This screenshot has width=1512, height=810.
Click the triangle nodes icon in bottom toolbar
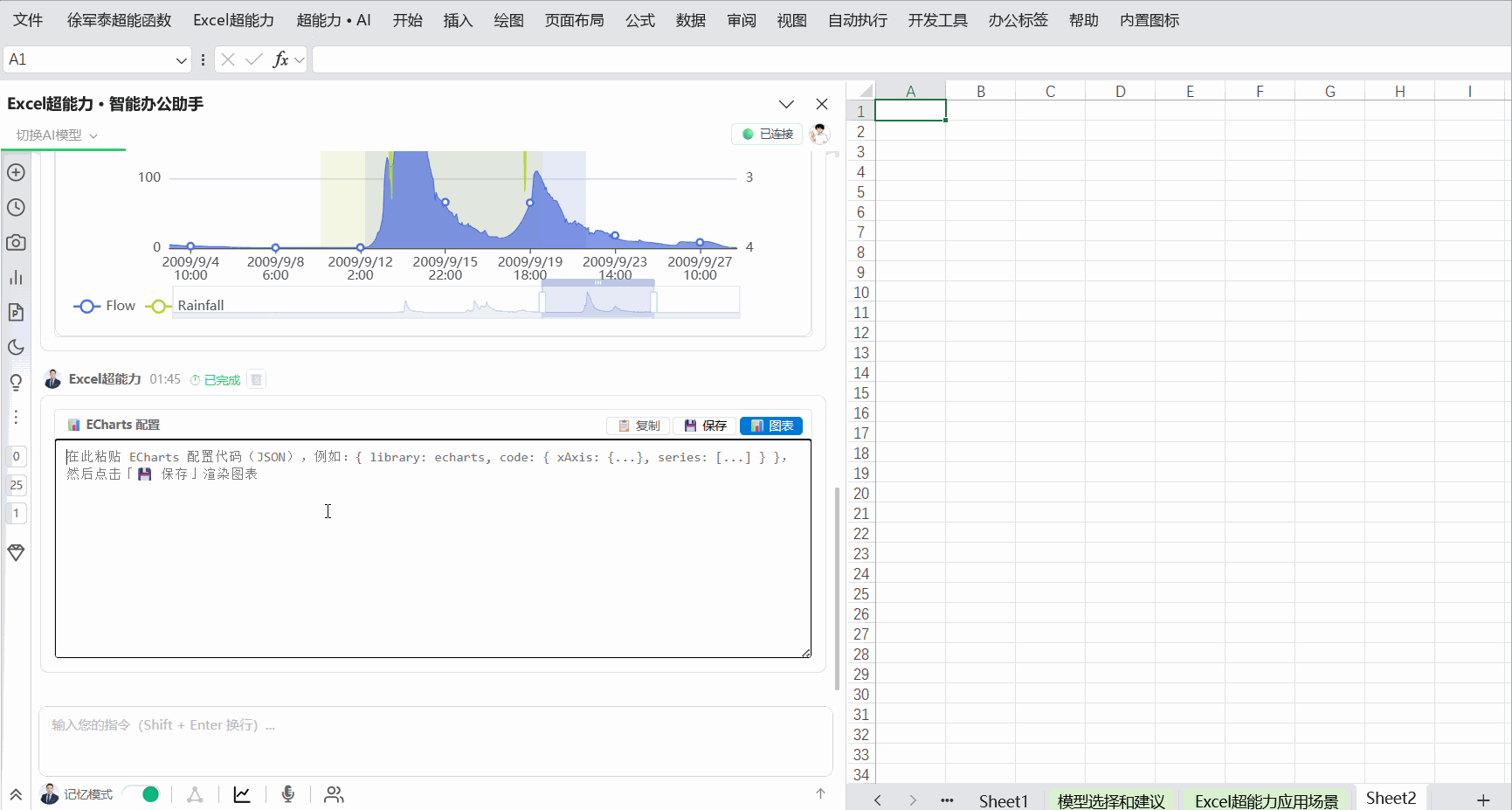(x=195, y=794)
